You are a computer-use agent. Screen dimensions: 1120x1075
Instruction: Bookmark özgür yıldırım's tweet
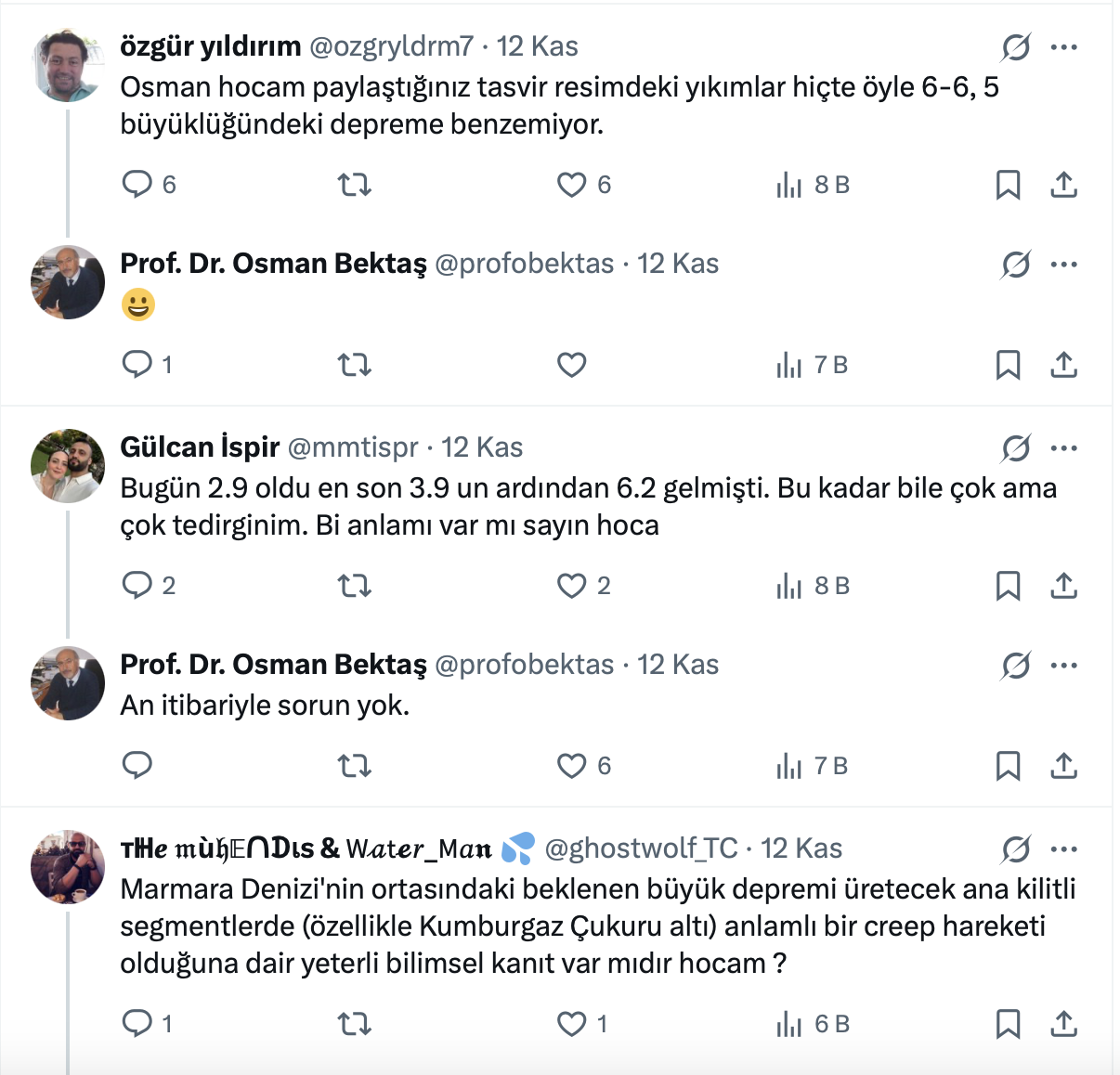pos(1008,185)
